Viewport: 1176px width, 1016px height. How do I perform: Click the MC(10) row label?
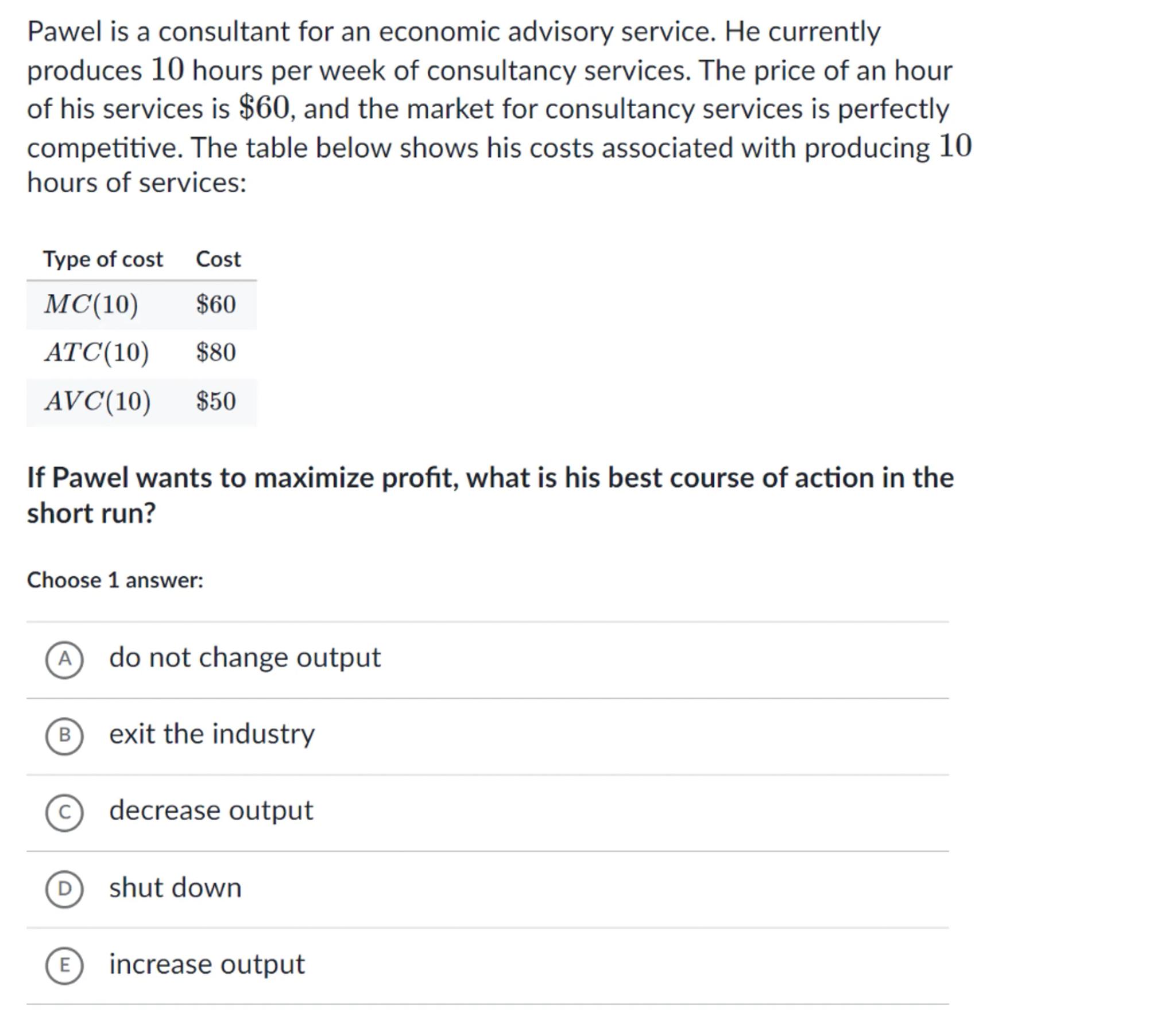[91, 304]
